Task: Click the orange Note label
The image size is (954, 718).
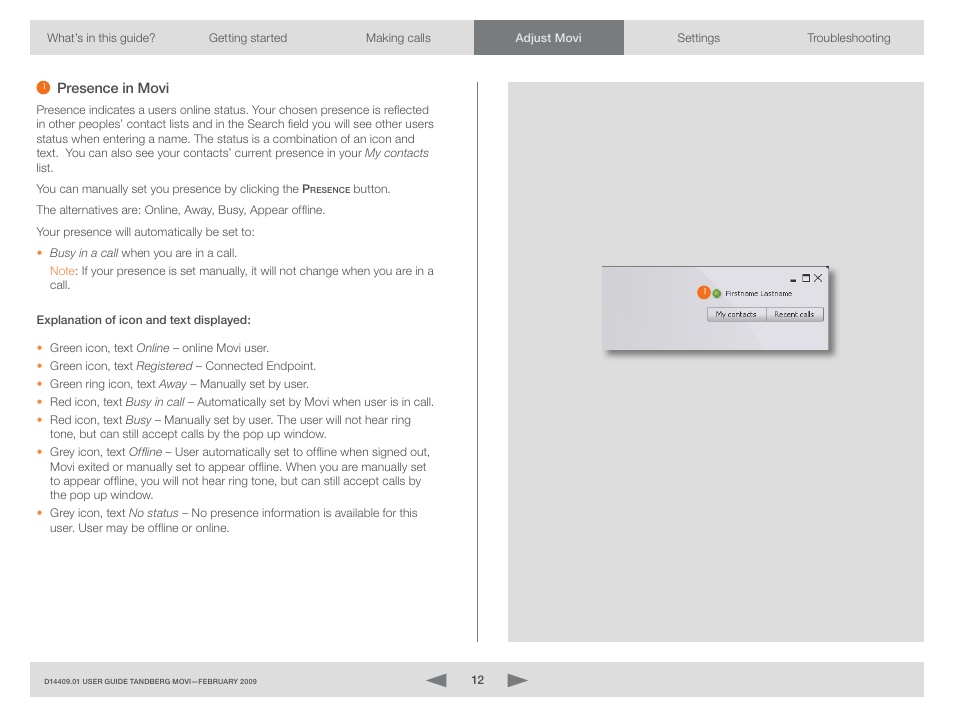Action: pyautogui.click(x=62, y=271)
